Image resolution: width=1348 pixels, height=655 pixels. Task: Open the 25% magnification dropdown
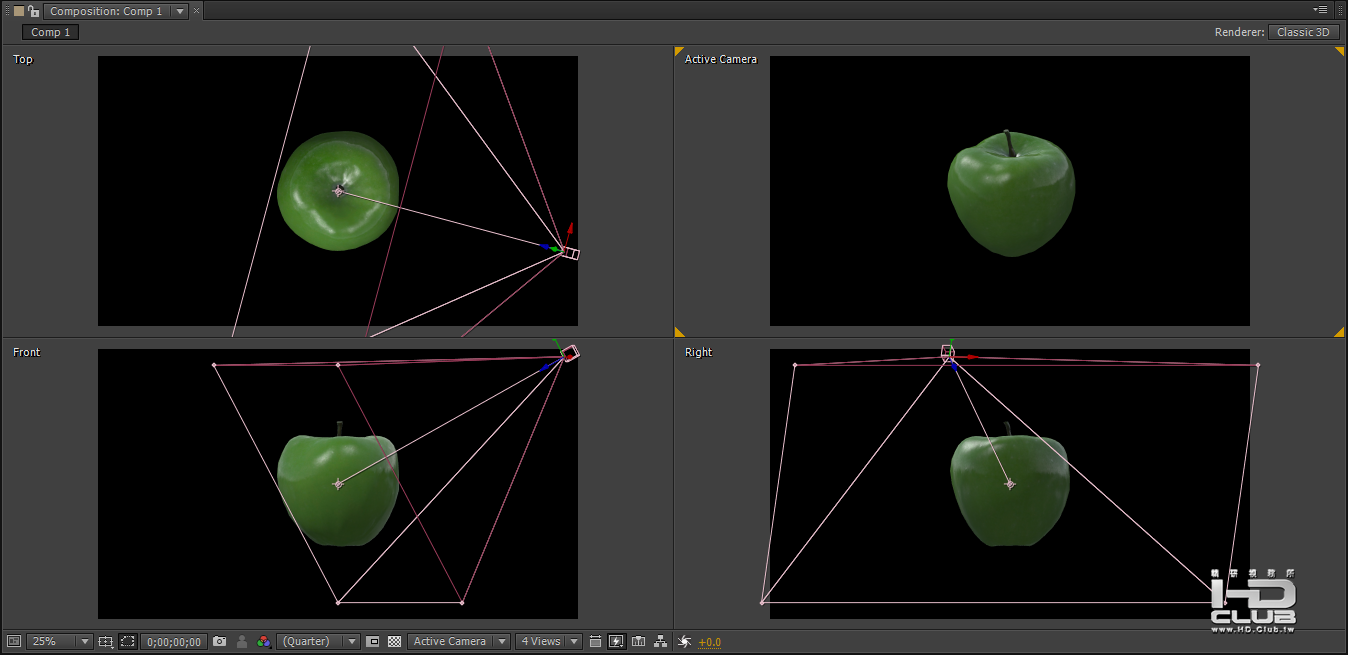pos(60,641)
